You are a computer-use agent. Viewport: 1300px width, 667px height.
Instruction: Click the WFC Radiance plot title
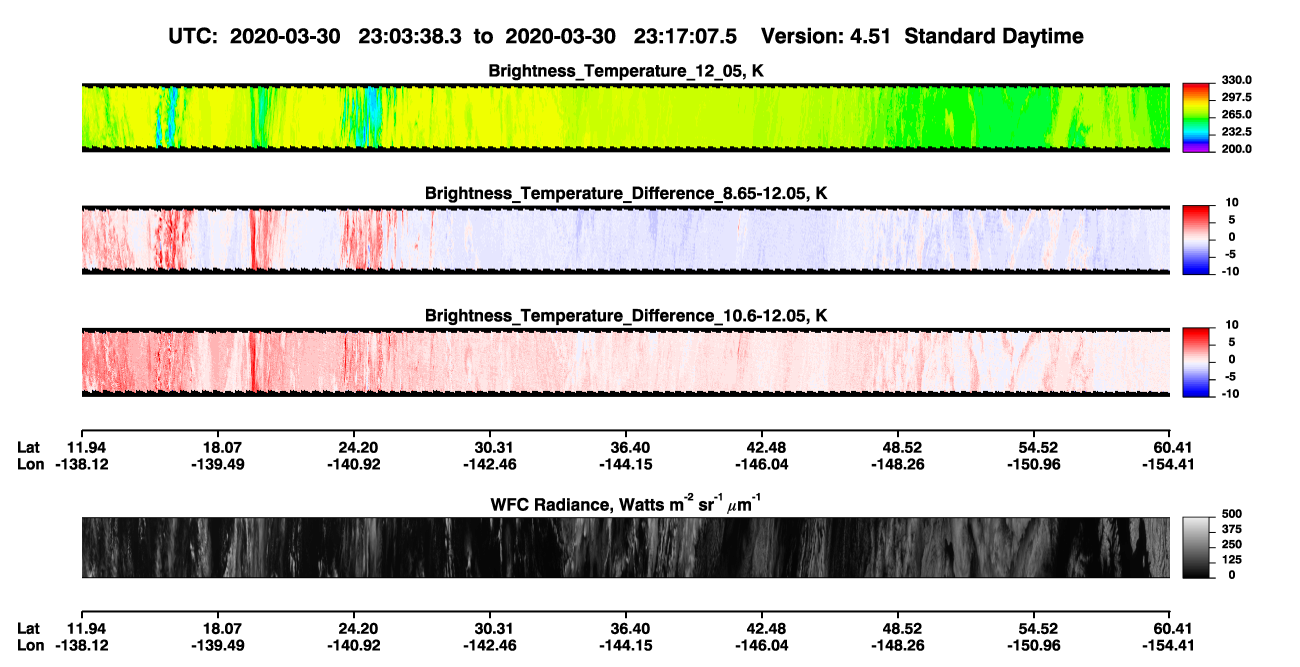[627, 505]
